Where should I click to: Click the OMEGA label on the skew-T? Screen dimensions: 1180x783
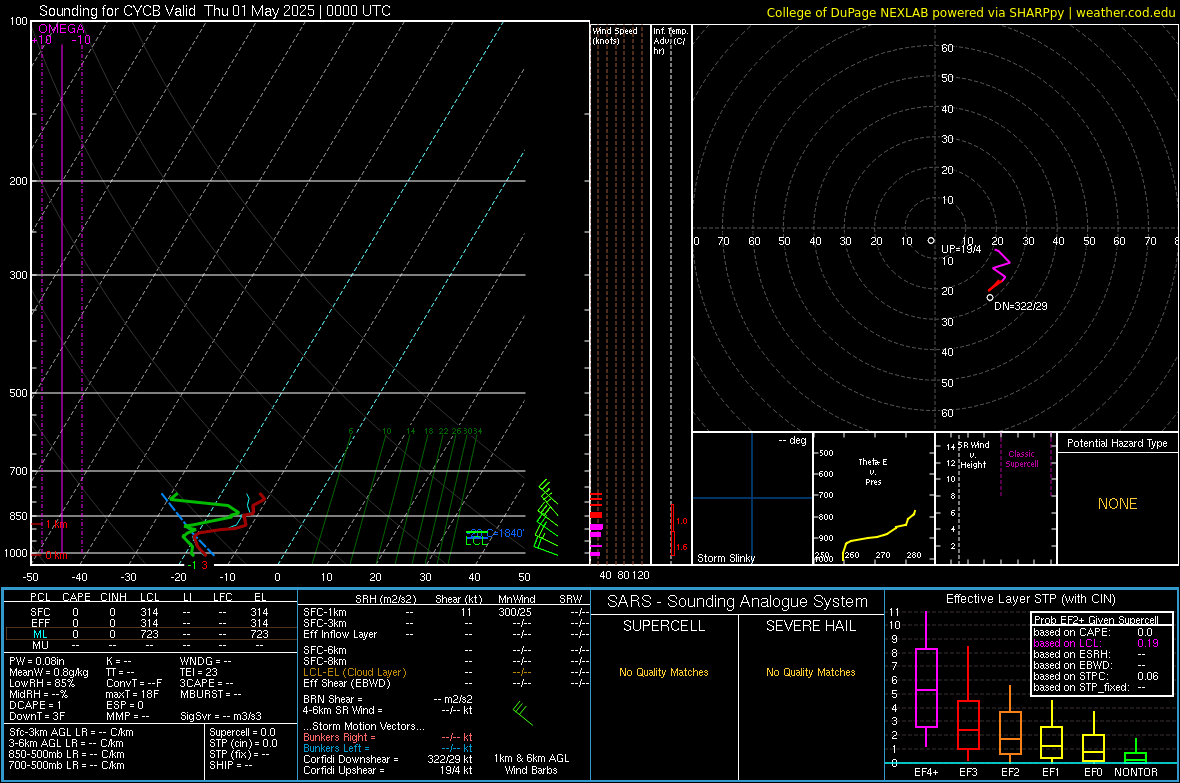61,29
